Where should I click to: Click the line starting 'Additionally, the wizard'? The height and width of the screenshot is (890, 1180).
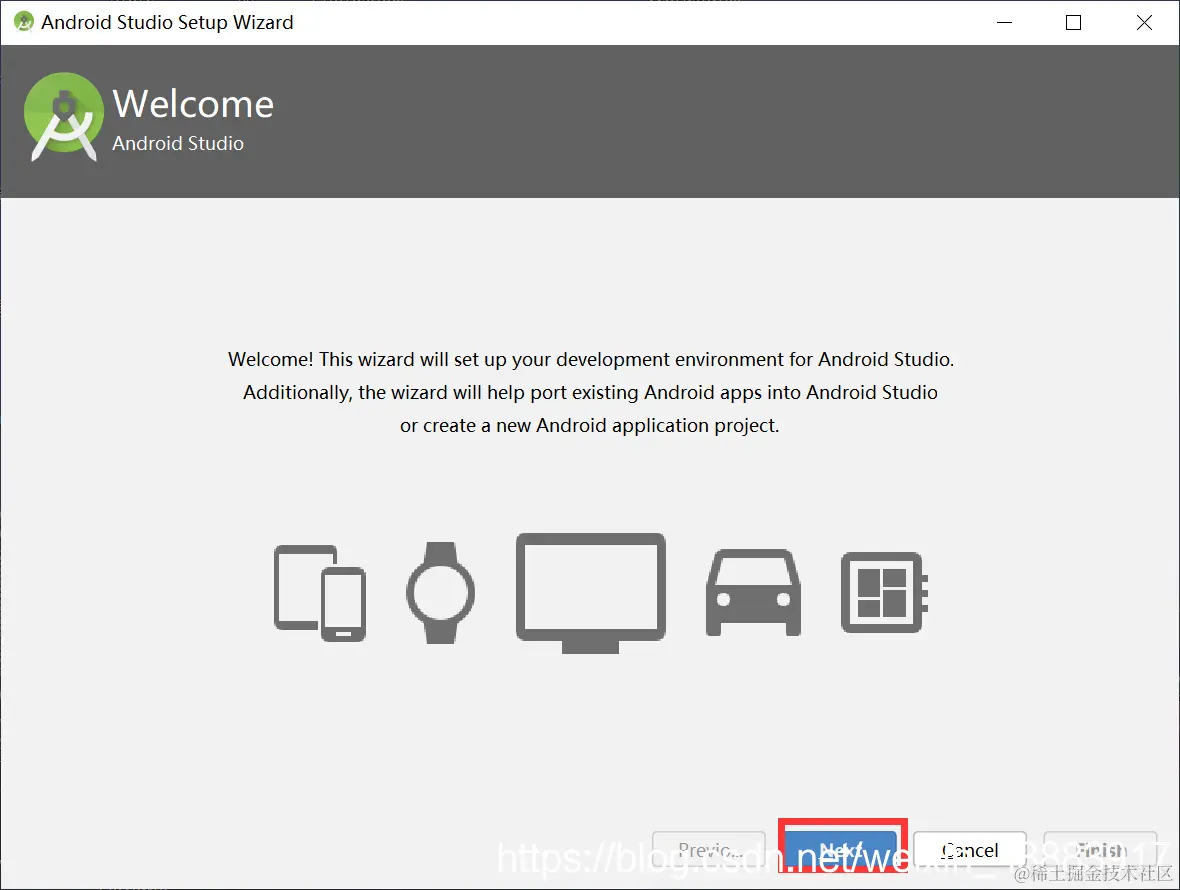pos(590,393)
